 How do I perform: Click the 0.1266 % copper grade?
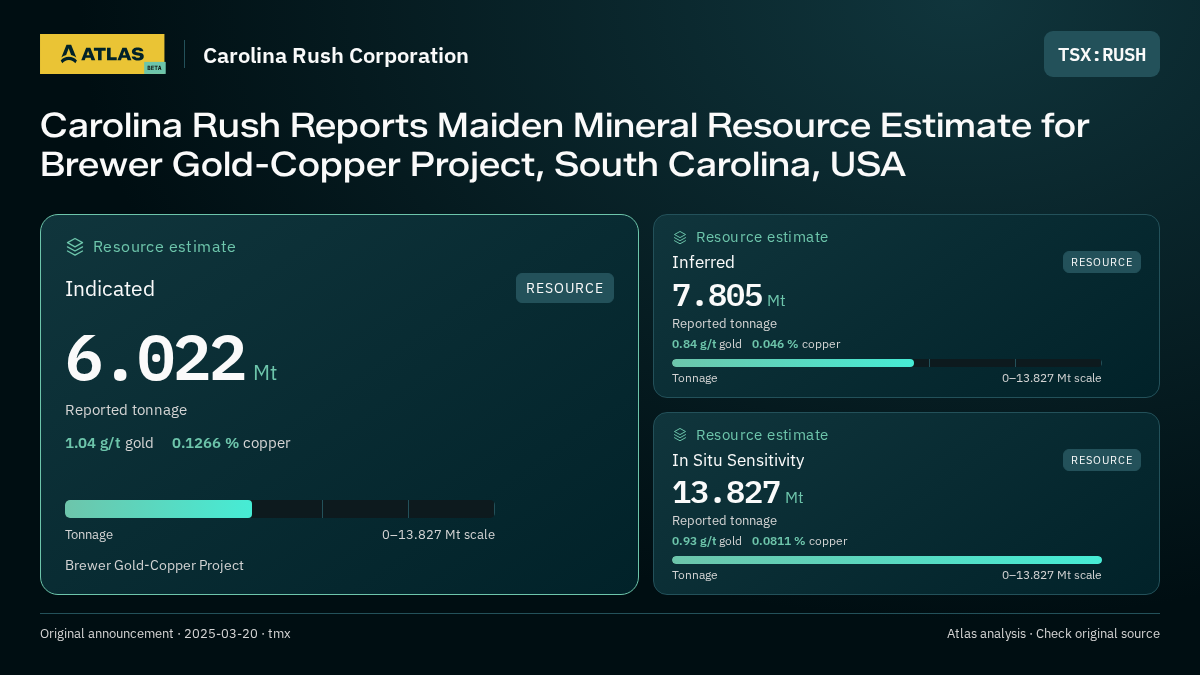231,443
